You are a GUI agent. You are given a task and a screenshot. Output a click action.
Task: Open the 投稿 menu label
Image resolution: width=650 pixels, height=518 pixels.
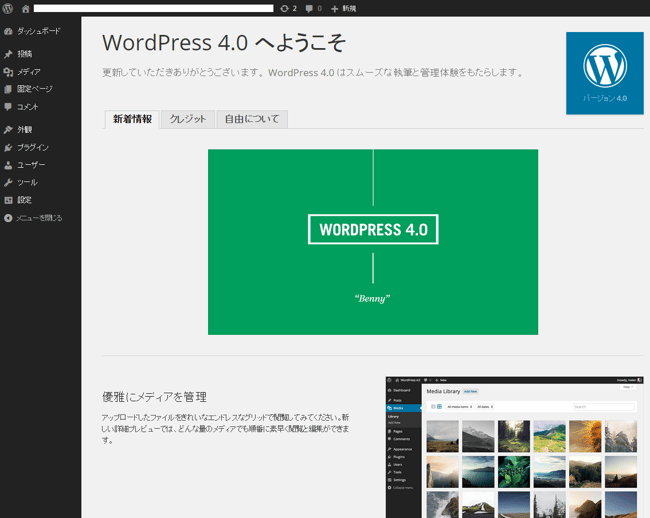click(24, 54)
